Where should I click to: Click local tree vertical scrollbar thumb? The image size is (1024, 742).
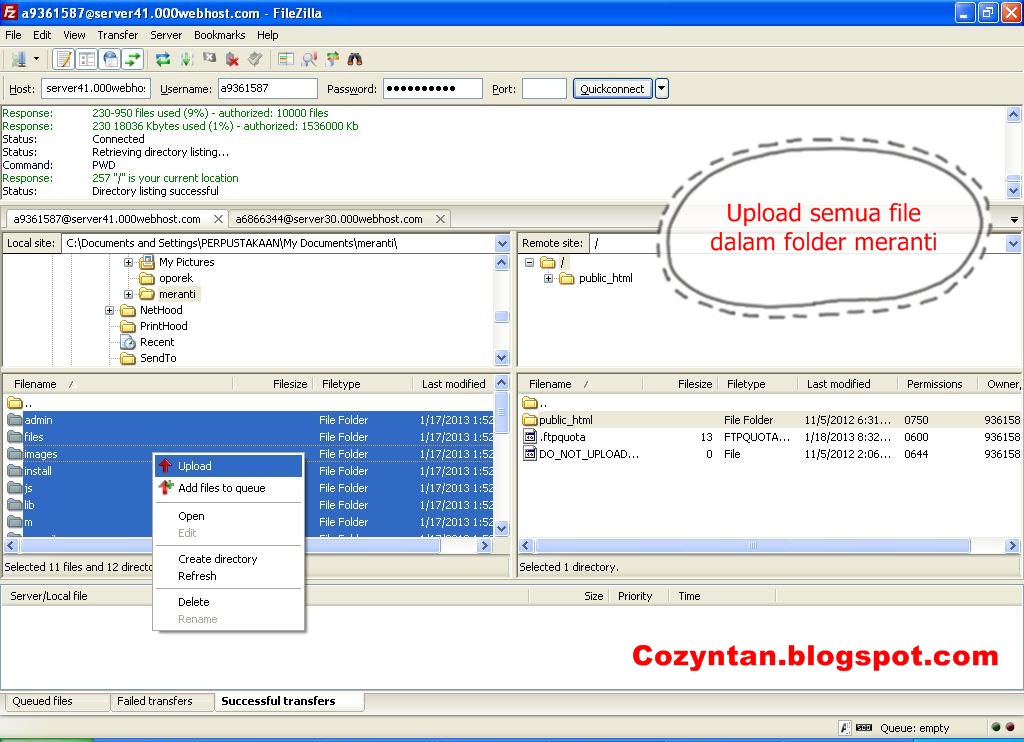point(502,317)
